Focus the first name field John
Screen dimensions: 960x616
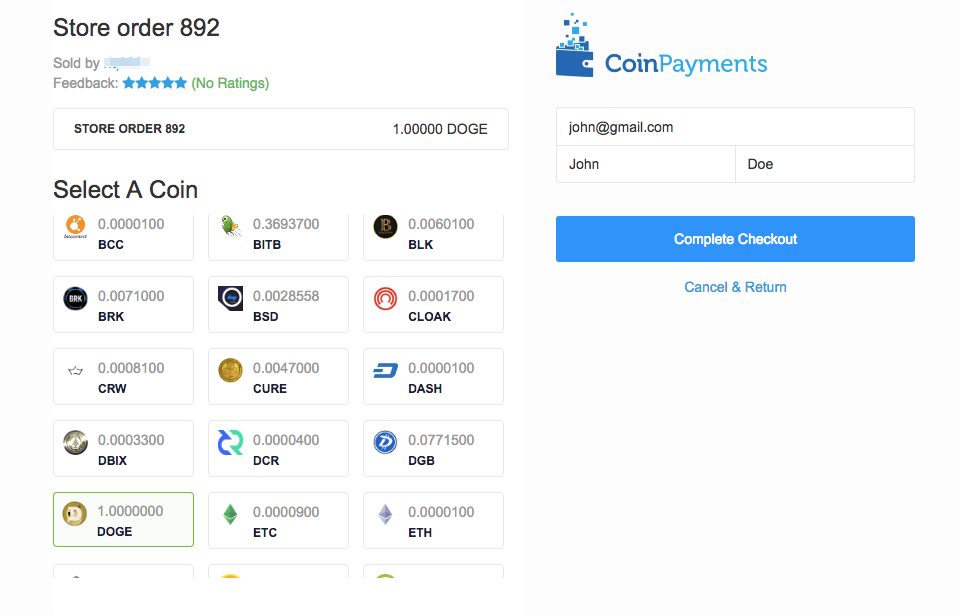(645, 164)
